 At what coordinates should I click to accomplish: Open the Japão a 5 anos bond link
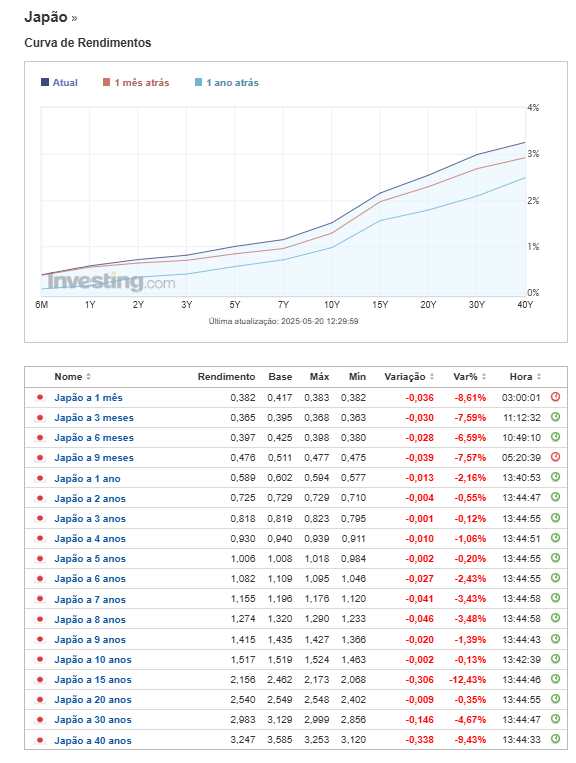[90, 559]
